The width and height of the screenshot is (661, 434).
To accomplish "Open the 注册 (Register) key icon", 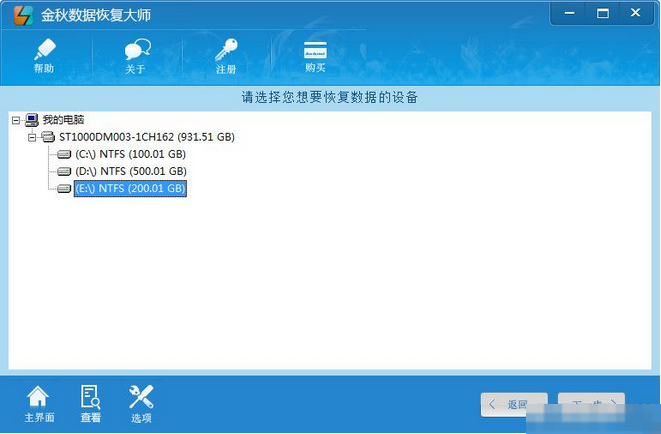I will pyautogui.click(x=227, y=56).
